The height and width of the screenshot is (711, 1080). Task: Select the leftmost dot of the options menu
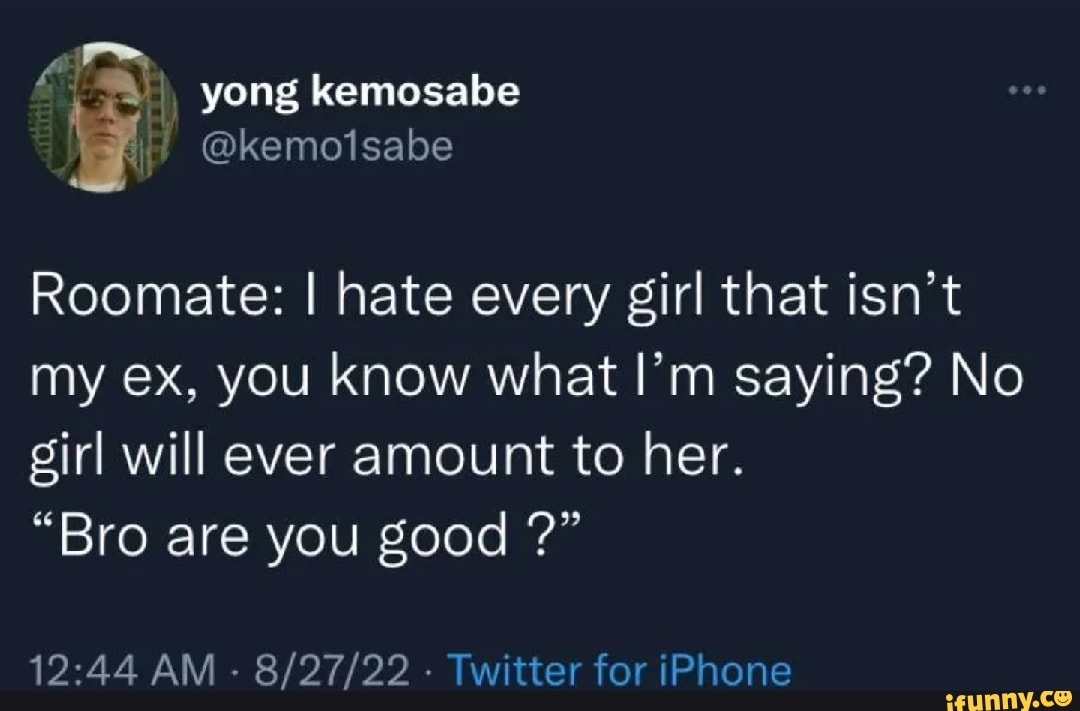(x=1013, y=88)
